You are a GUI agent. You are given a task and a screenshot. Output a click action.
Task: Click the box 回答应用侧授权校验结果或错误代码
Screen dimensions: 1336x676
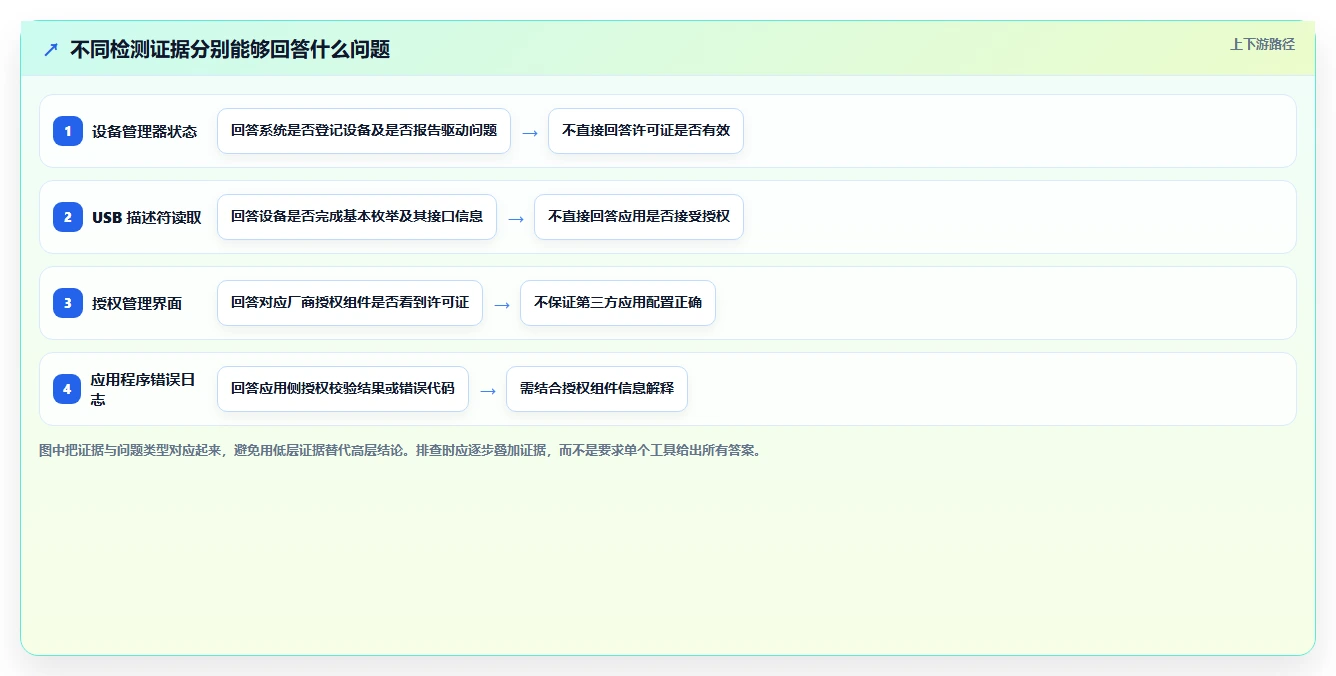pos(343,389)
